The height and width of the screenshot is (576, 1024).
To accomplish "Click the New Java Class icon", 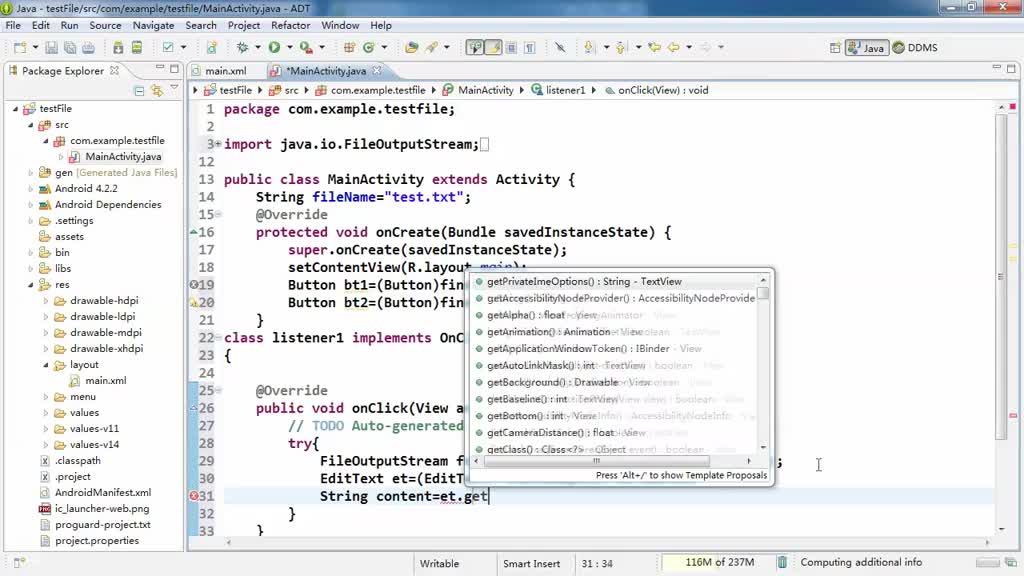I will (368, 48).
